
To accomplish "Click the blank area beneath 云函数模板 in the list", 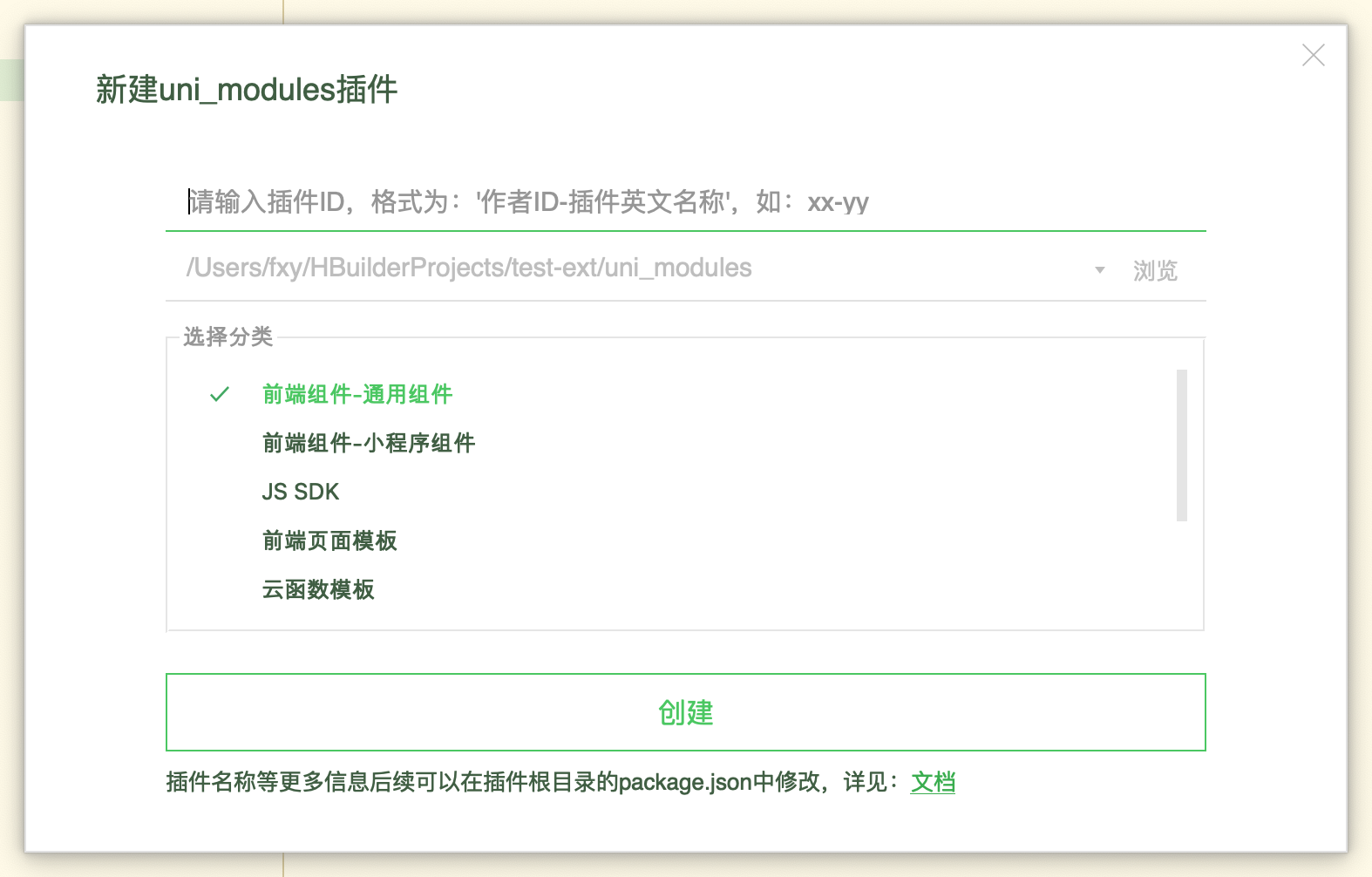I will [x=671, y=617].
